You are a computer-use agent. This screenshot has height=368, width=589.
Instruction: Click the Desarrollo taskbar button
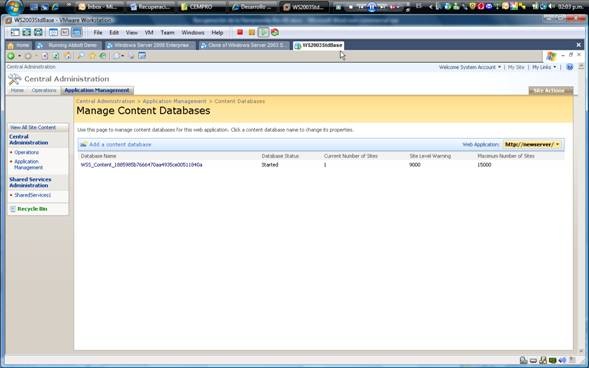pyautogui.click(x=253, y=7)
